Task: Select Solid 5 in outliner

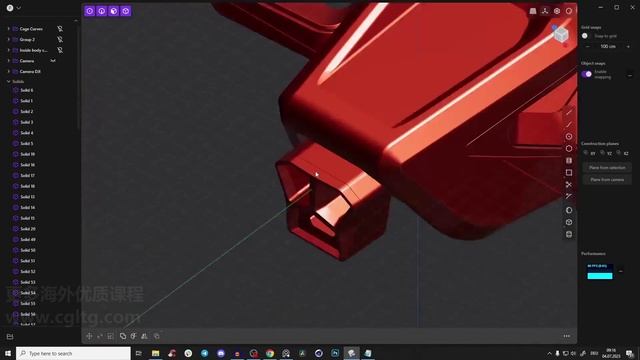Action: pyautogui.click(x=27, y=143)
